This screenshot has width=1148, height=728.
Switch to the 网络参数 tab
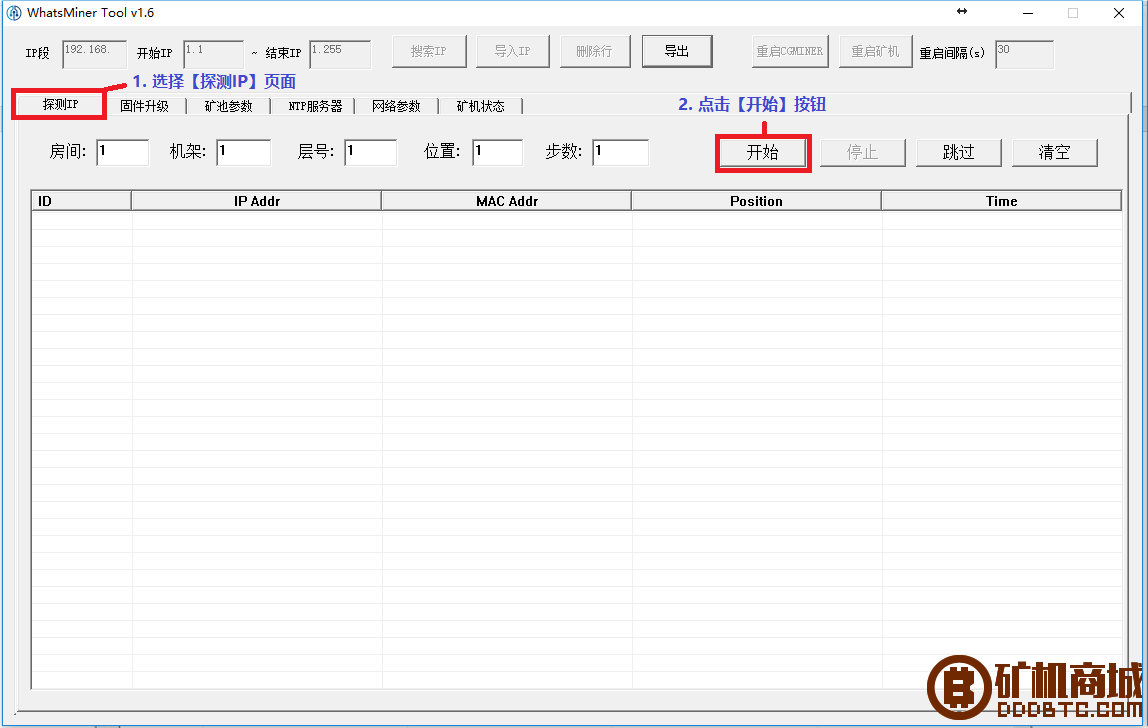(396, 106)
